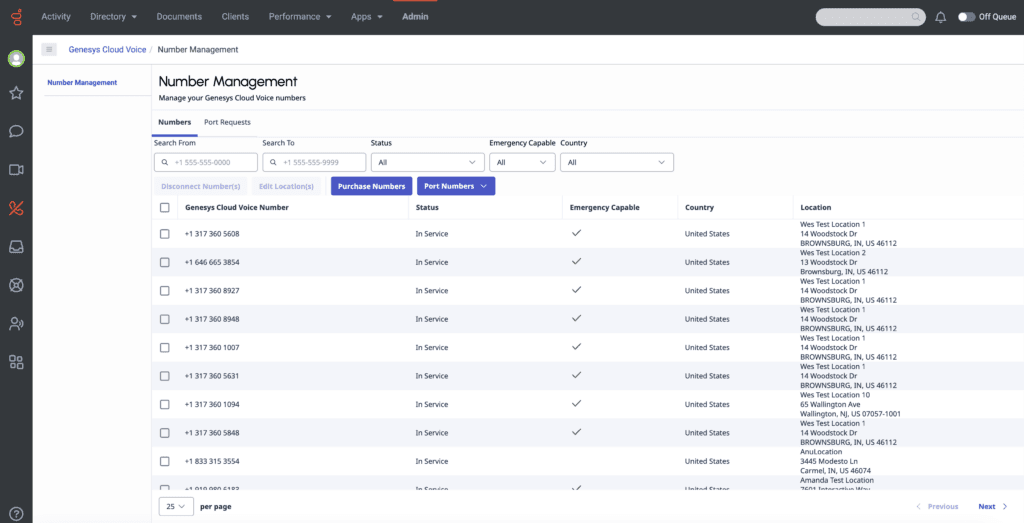Tick the select-all checkbox in table header
Viewport: 1024px width, 523px height.
pyautogui.click(x=165, y=208)
